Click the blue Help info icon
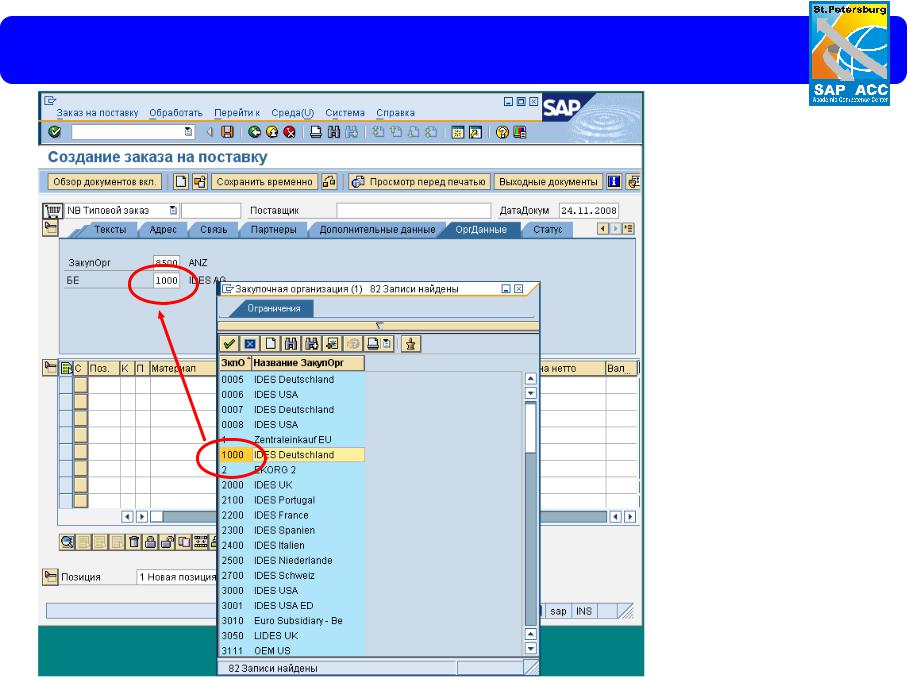Image resolution: width=908 pixels, height=677 pixels. click(614, 182)
